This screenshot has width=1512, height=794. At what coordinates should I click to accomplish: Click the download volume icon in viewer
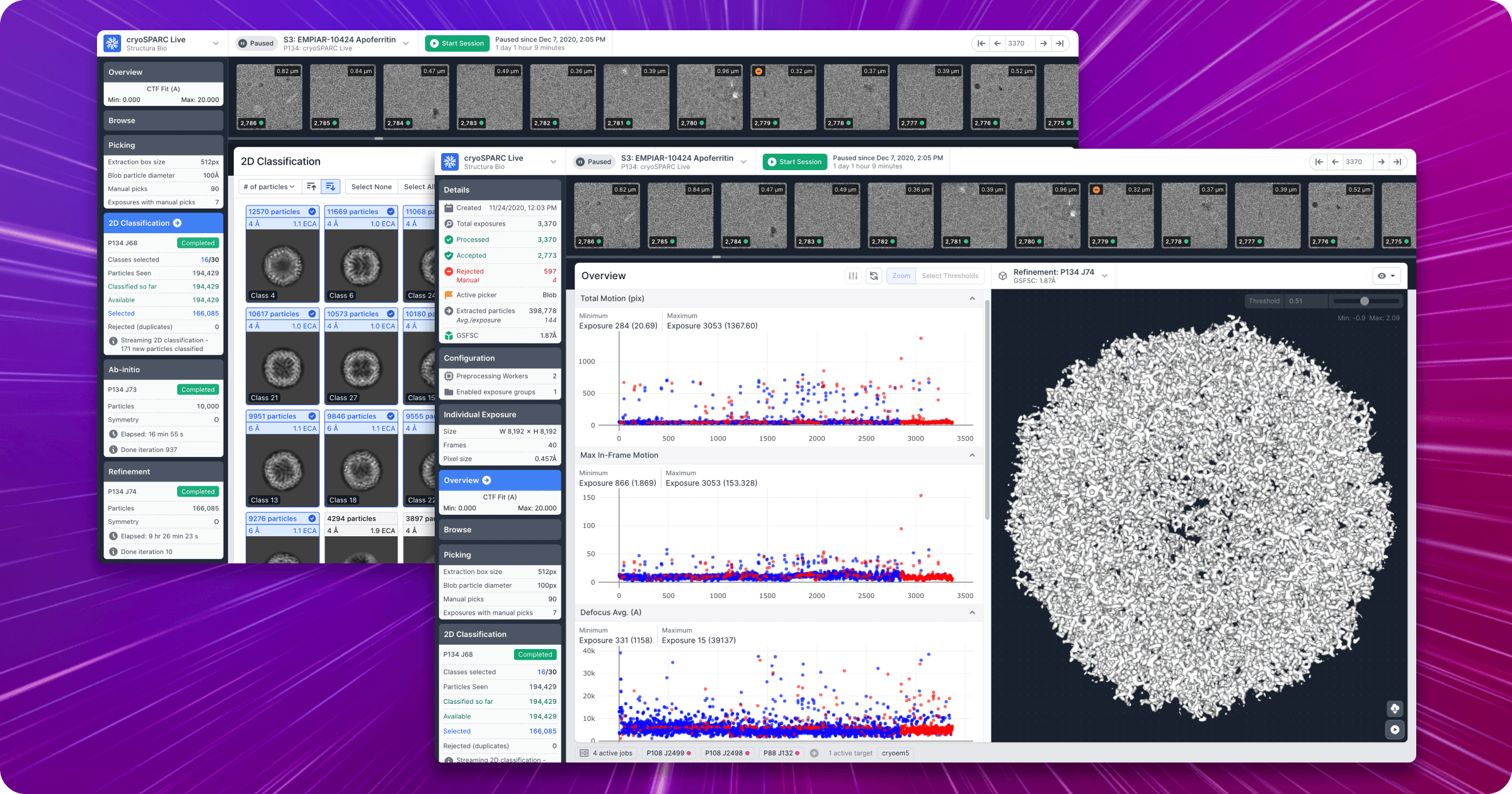(1395, 709)
